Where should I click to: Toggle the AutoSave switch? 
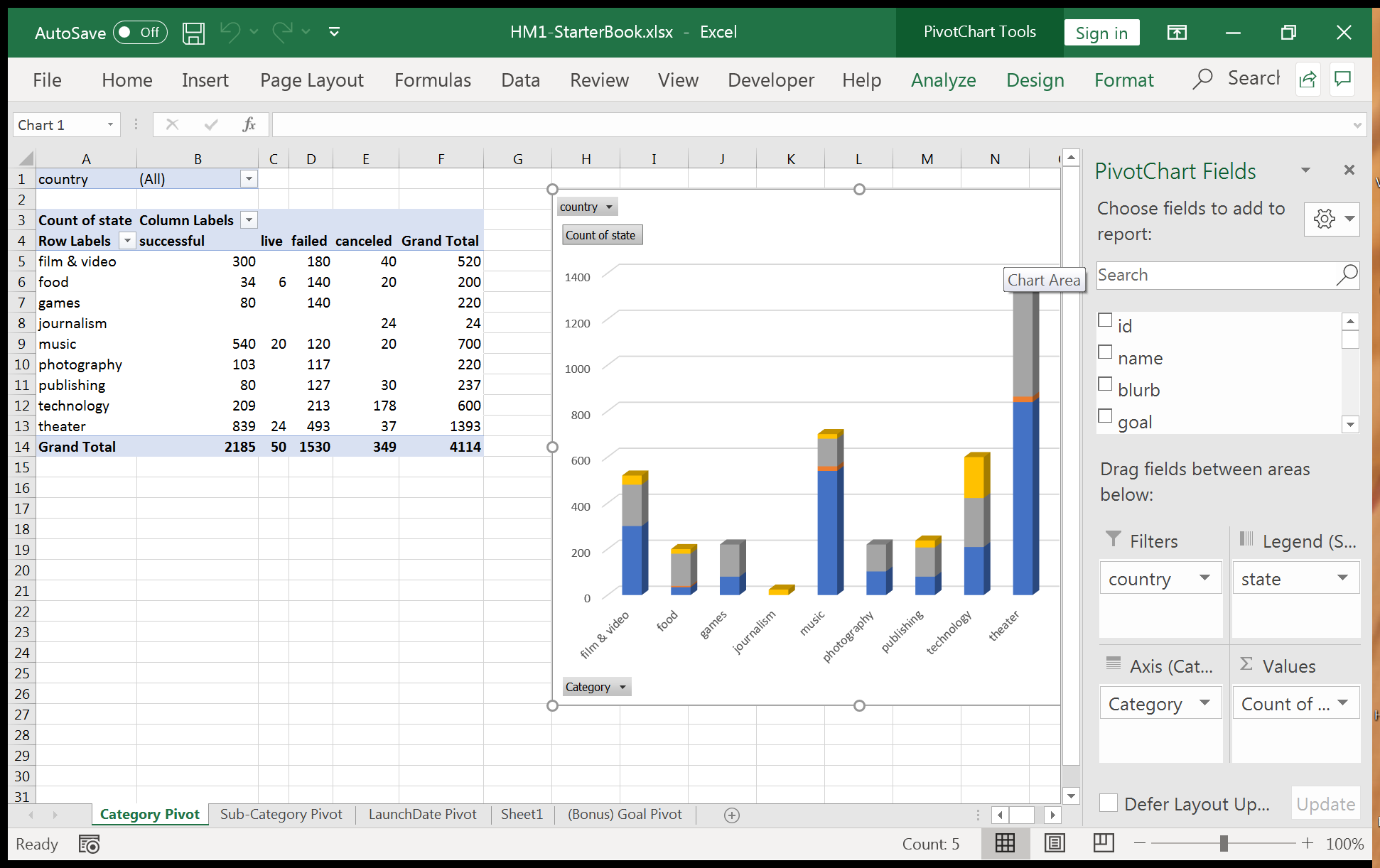click(140, 33)
